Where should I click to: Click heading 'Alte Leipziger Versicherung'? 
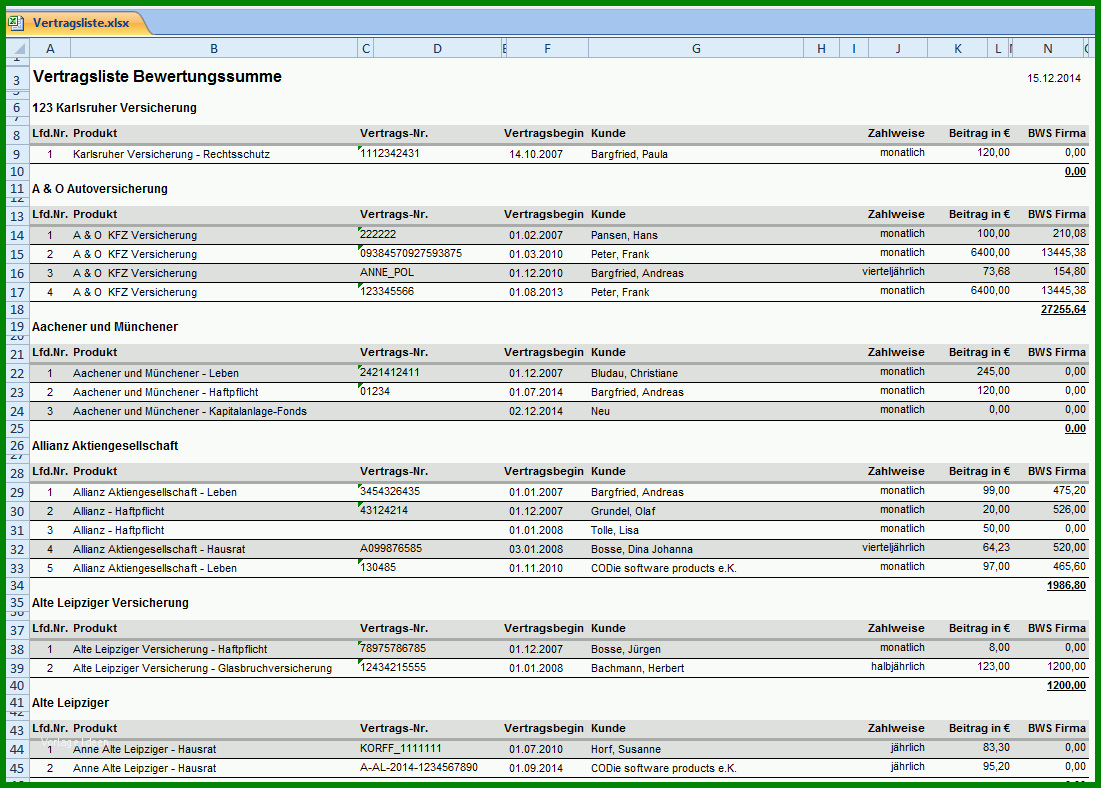point(110,603)
